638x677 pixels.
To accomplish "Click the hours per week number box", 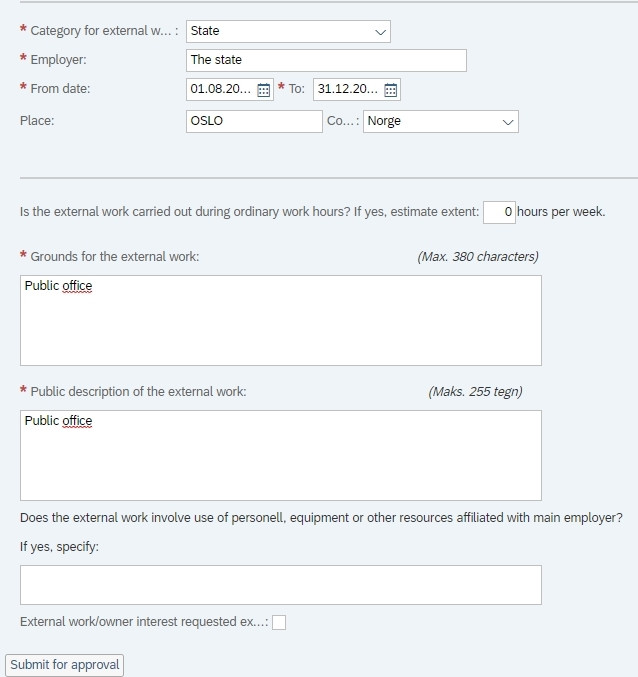I will point(499,212).
